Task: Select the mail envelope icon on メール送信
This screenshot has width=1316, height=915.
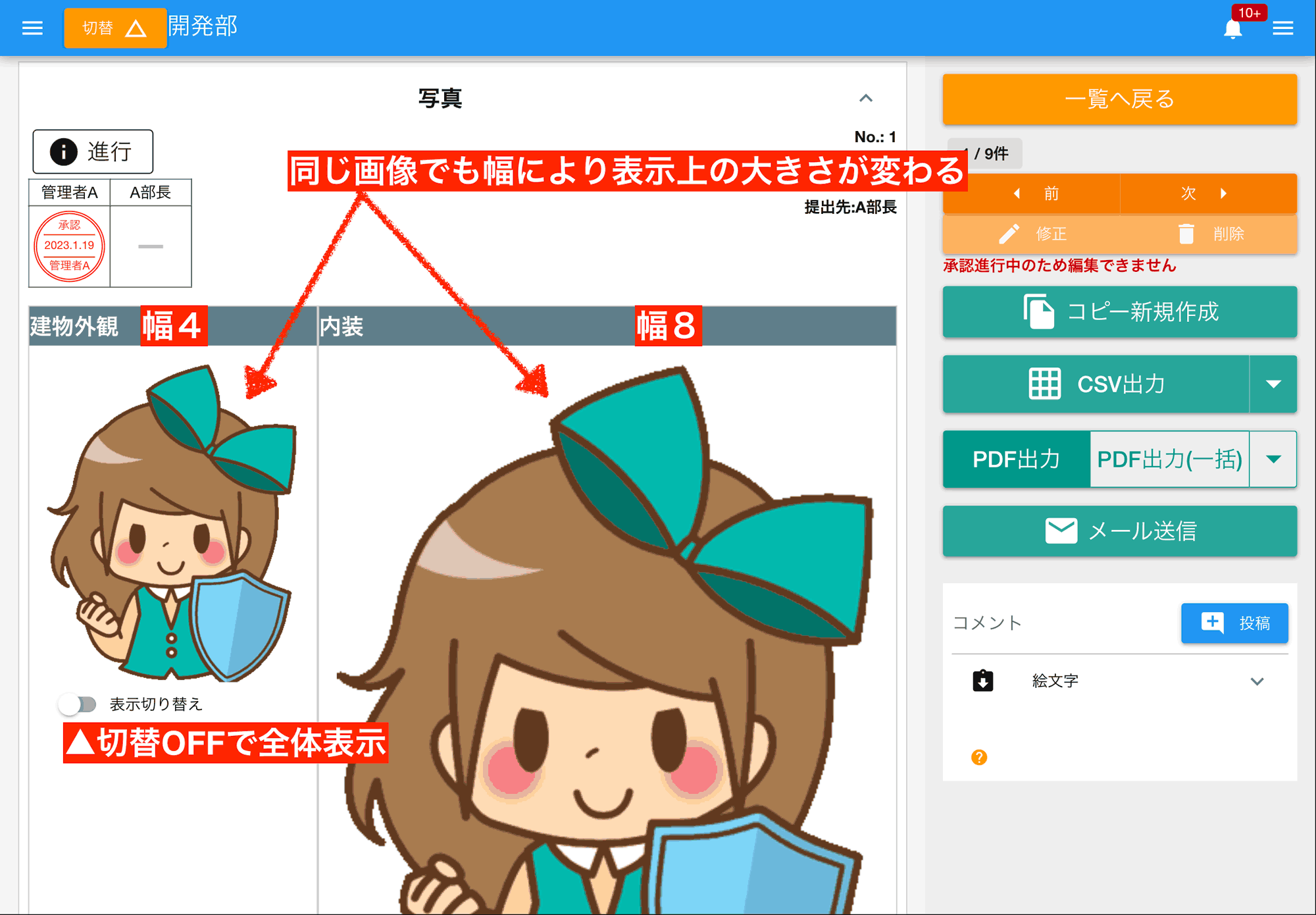Action: 1060,531
